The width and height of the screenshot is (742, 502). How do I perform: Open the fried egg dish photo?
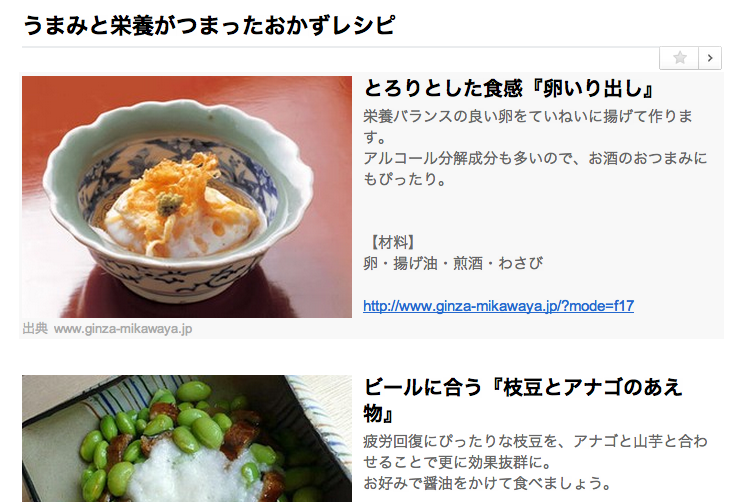pyautogui.click(x=187, y=197)
